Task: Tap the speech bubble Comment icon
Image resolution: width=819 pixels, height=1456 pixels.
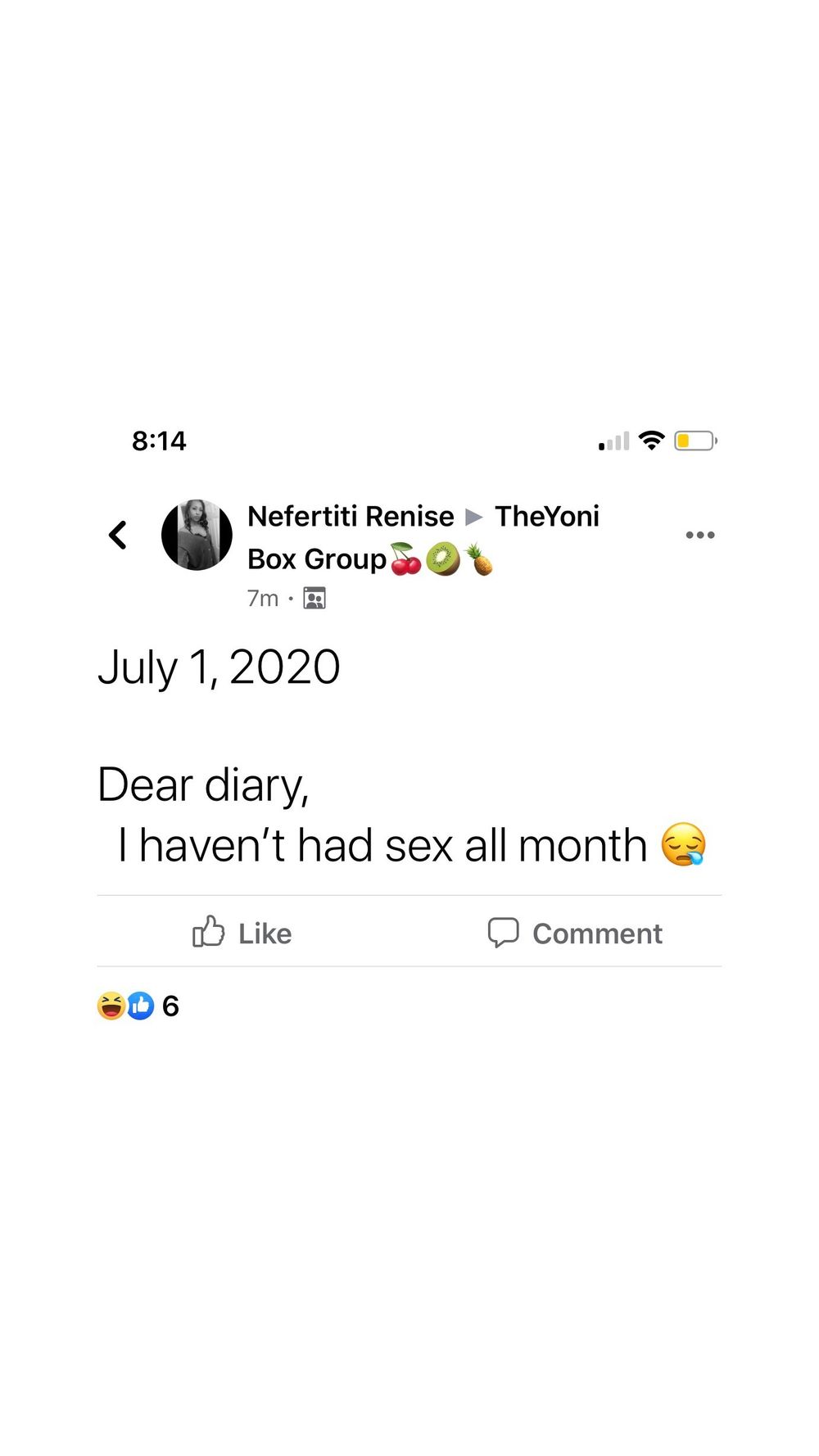Action: point(504,932)
